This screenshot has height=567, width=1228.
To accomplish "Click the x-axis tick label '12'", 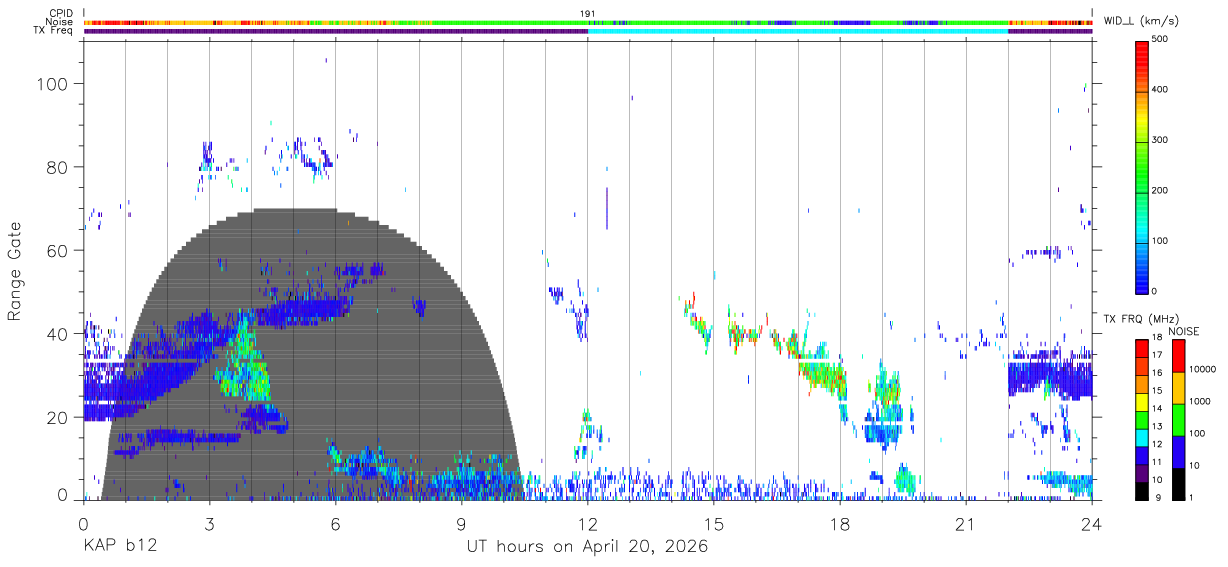I will pos(587,525).
